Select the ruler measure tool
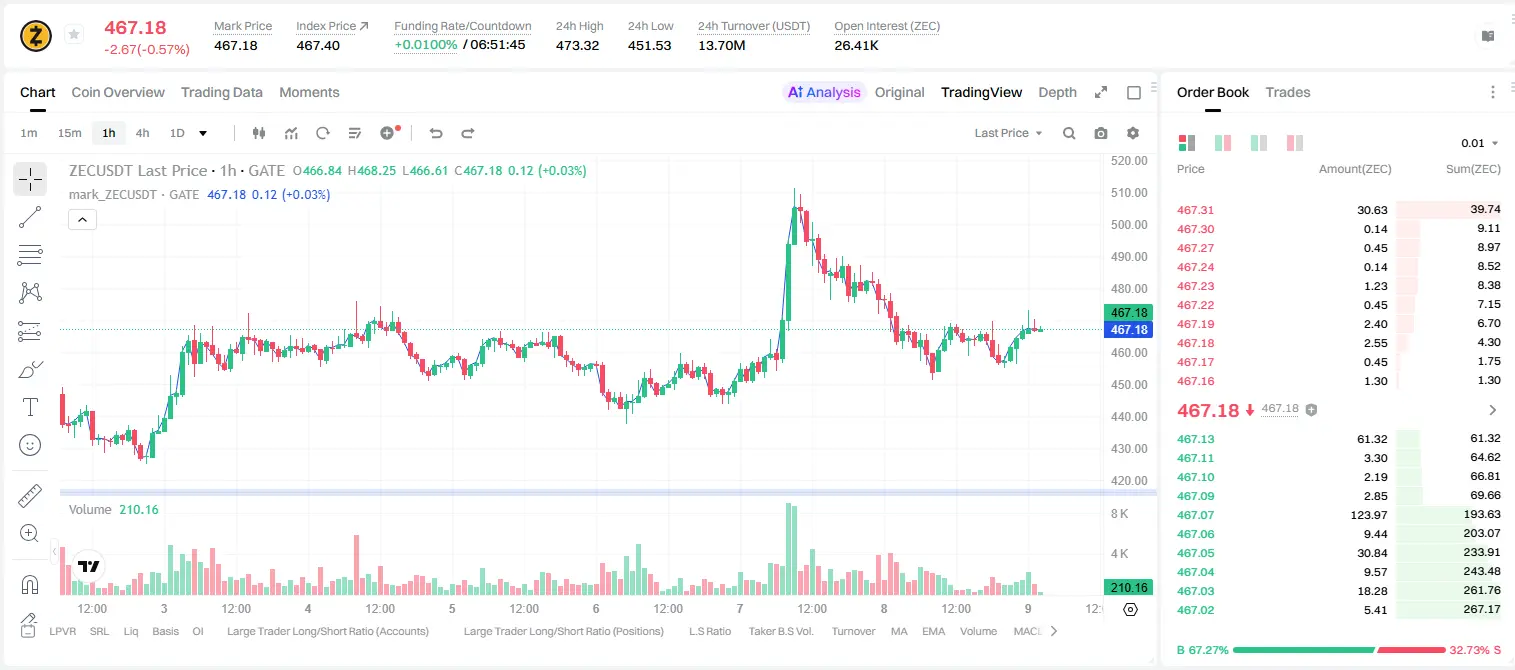This screenshot has height=670, width=1515. click(30, 496)
